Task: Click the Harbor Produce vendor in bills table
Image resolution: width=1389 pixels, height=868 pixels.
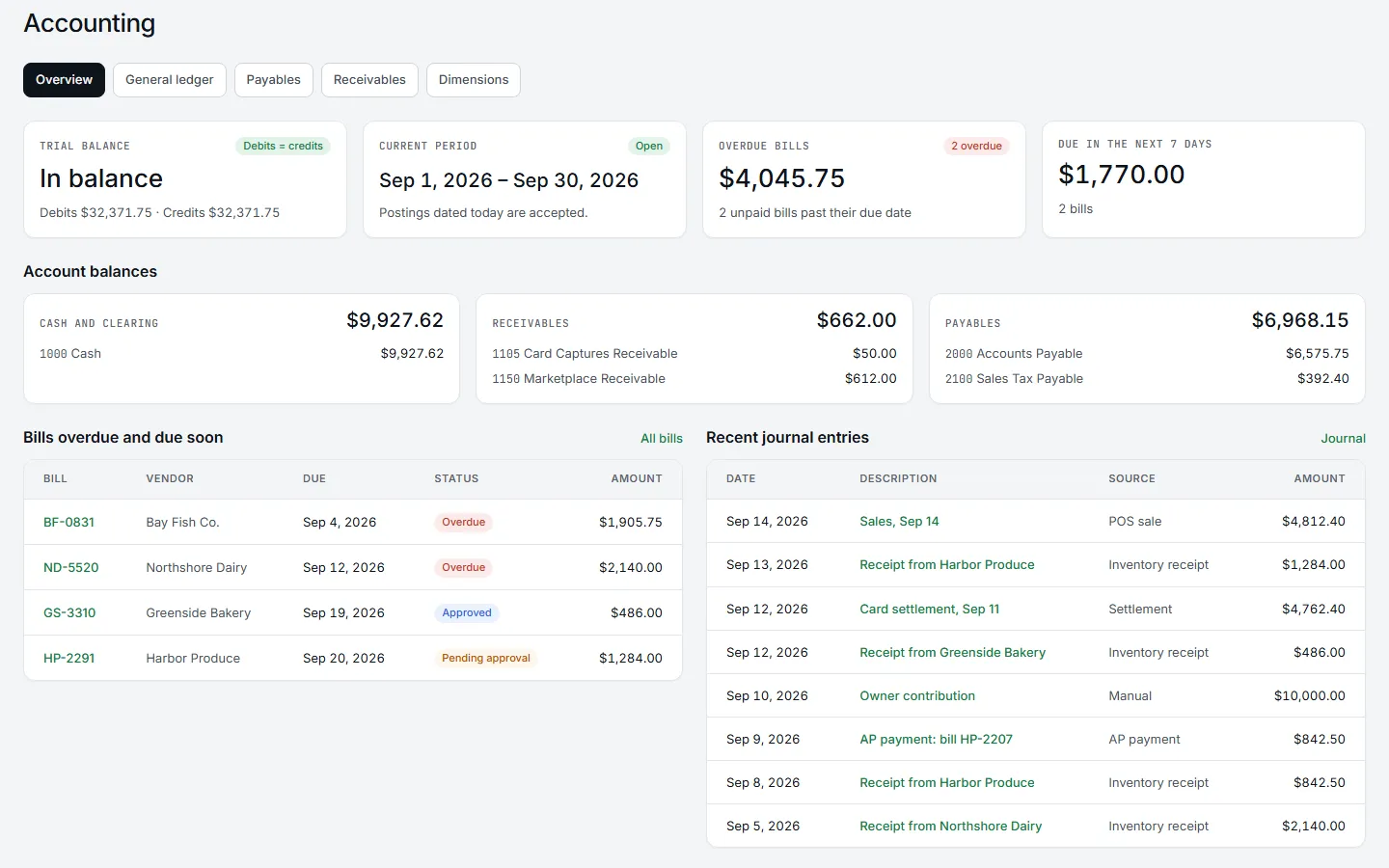Action: pyautogui.click(x=193, y=658)
